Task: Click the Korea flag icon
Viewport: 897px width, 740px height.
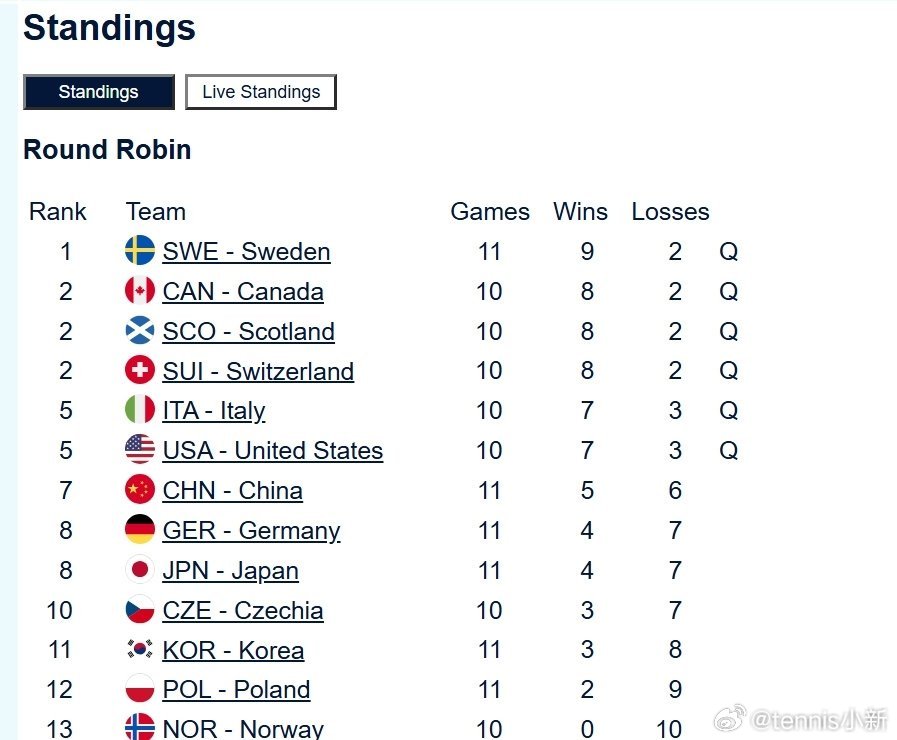Action: click(140, 649)
